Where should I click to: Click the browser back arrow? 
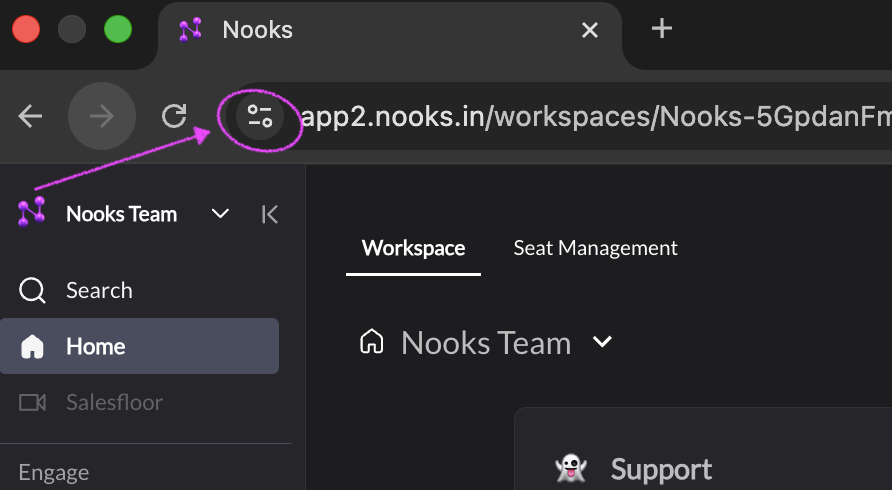(30, 116)
